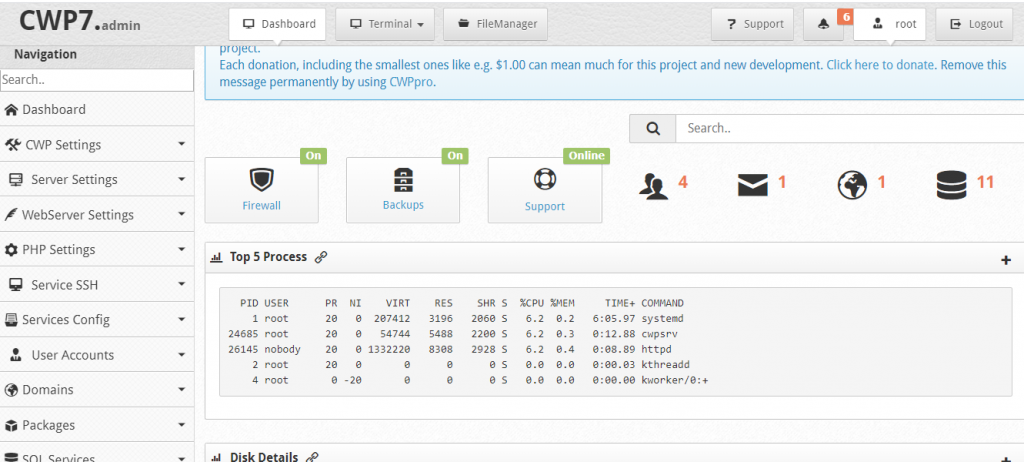Click PID 24685 in process list

click(243, 334)
